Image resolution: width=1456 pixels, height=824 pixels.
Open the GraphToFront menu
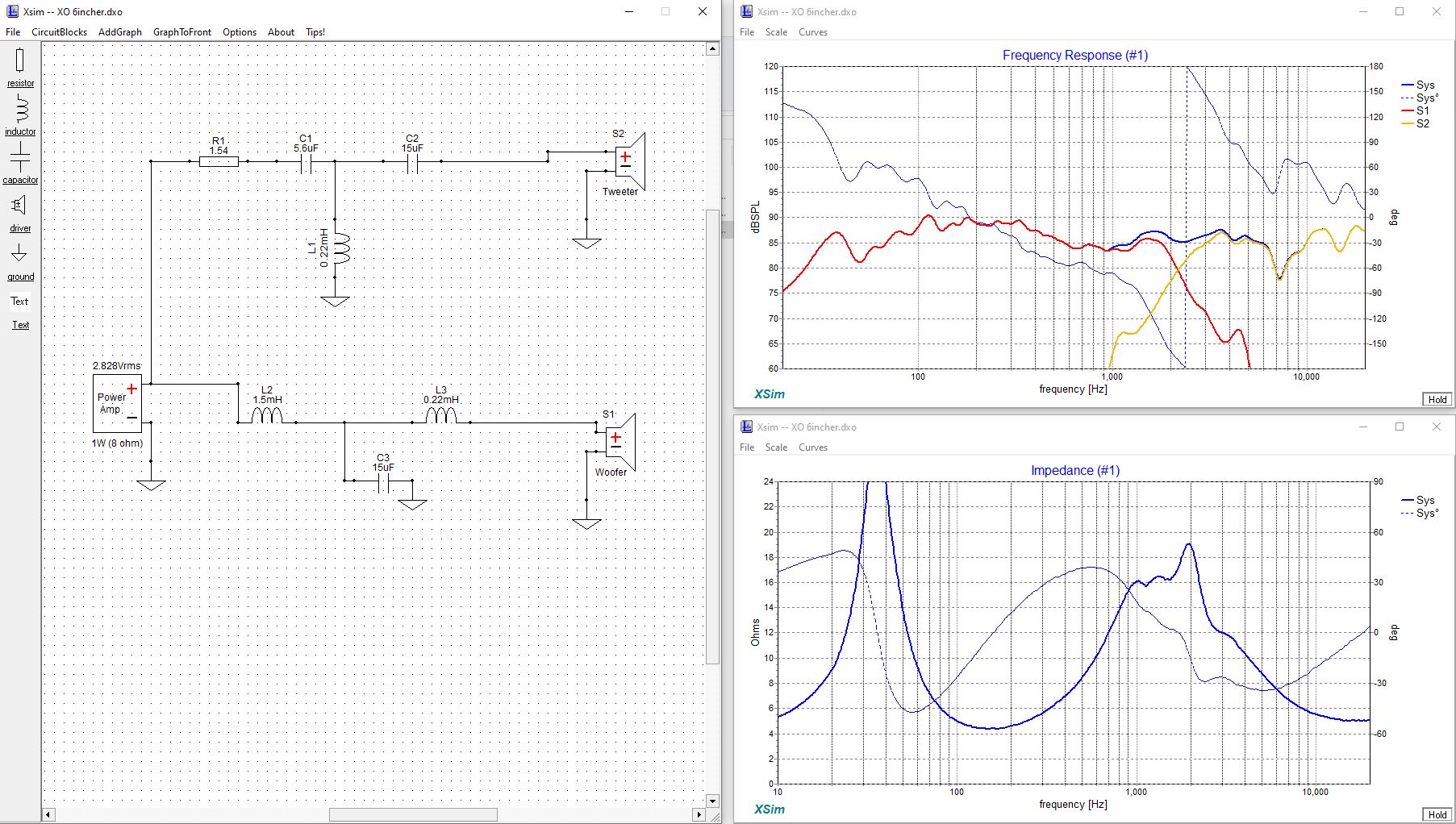(182, 32)
